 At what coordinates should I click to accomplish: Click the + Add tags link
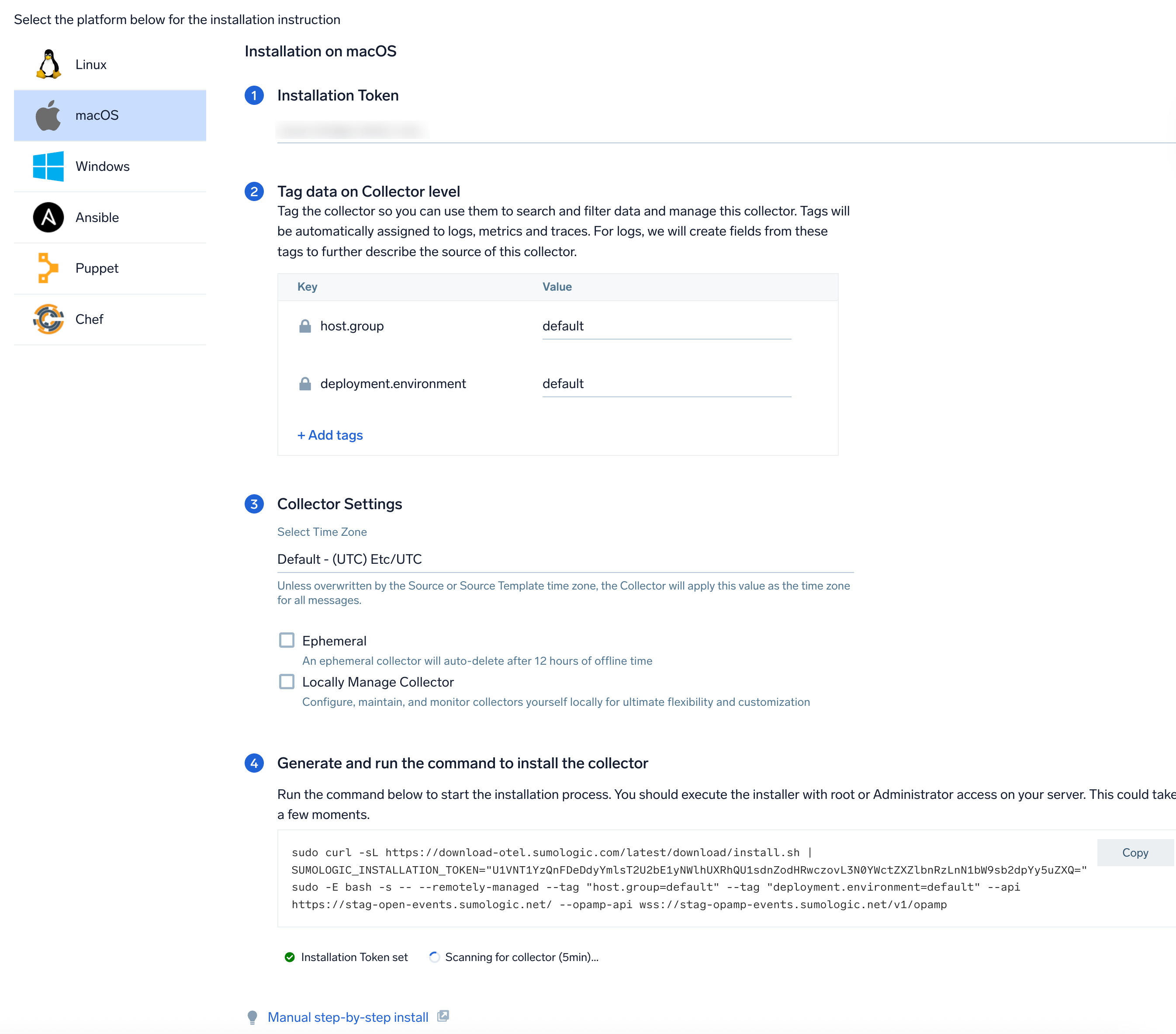[330, 435]
